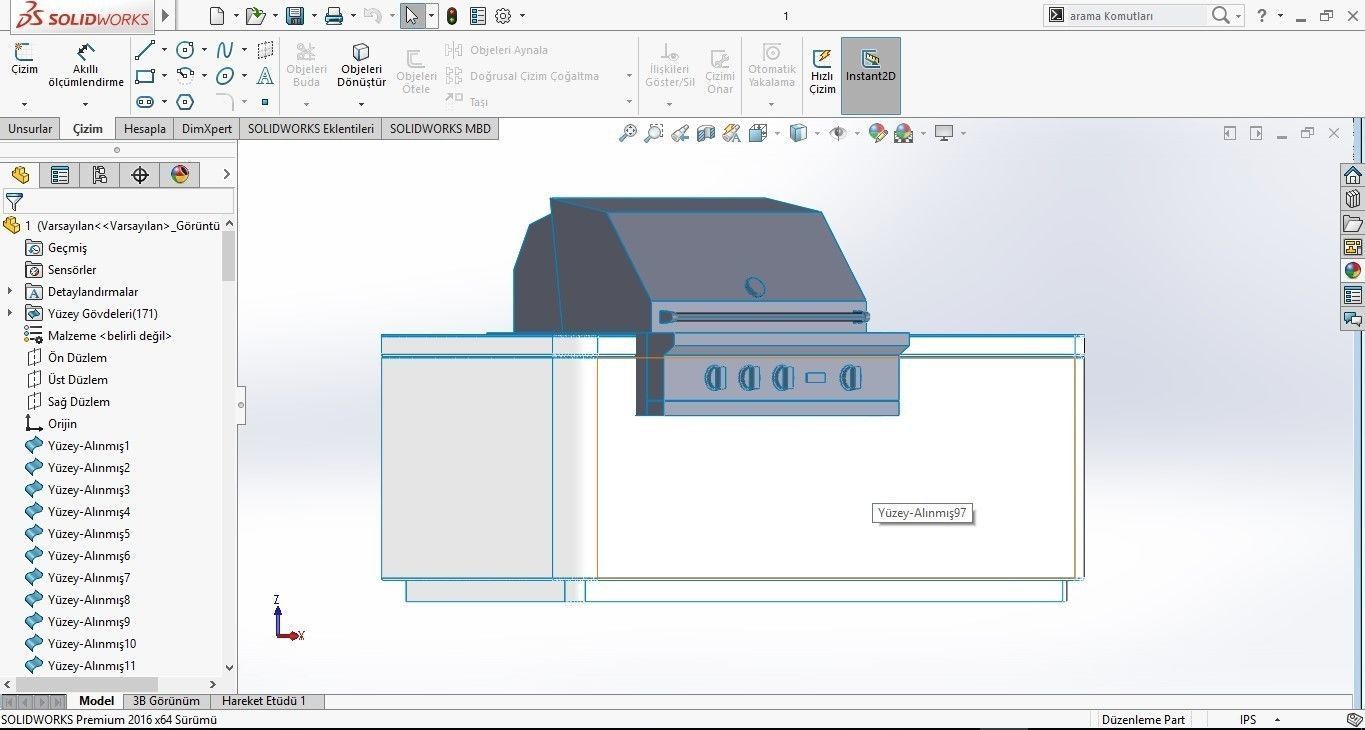Open the Options gear icon
This screenshot has width=1365, height=730.
click(x=503, y=16)
